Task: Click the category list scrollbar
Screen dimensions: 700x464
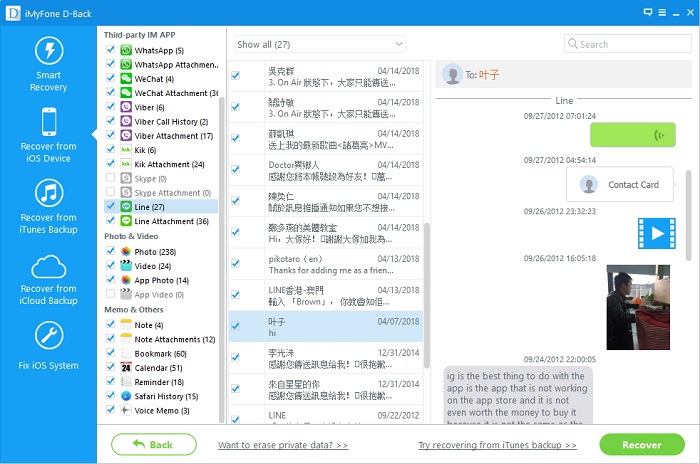Action: [221, 259]
